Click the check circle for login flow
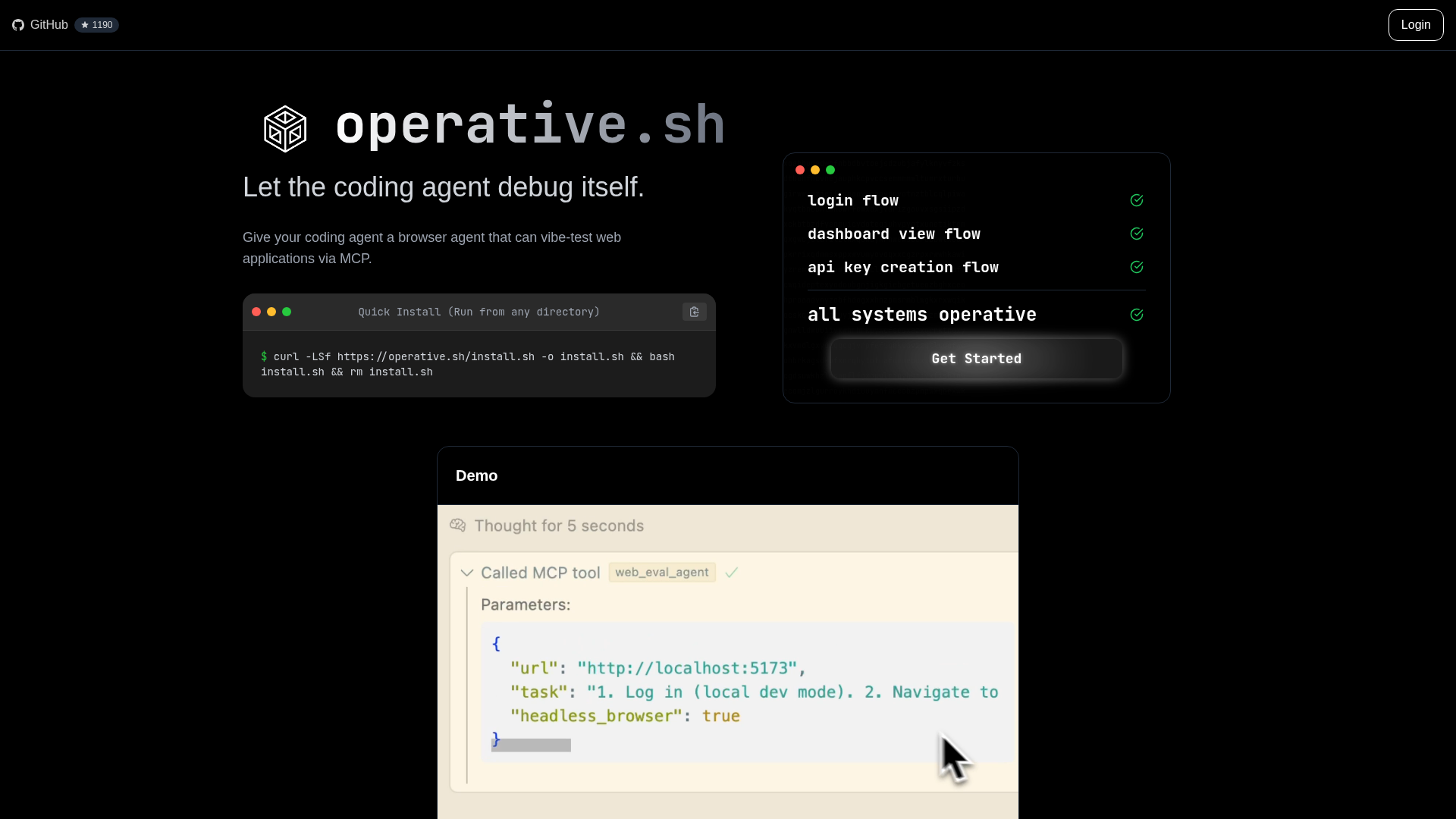This screenshot has height=819, width=1456. click(1136, 200)
